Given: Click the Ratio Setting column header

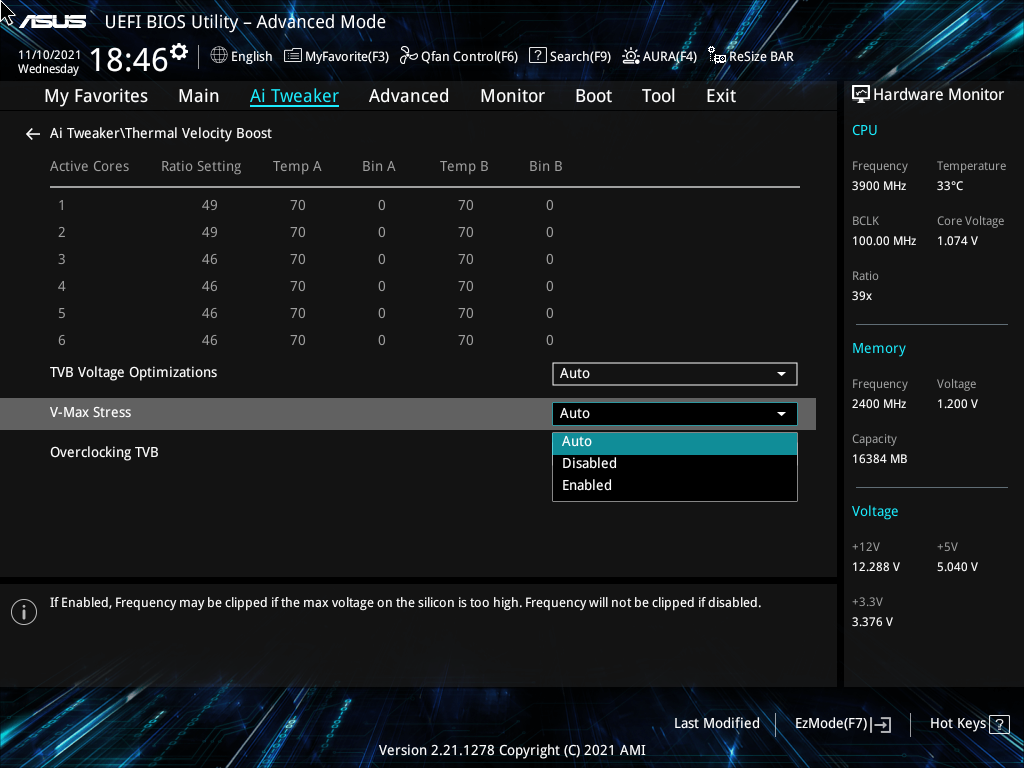Looking at the screenshot, I should tap(201, 167).
